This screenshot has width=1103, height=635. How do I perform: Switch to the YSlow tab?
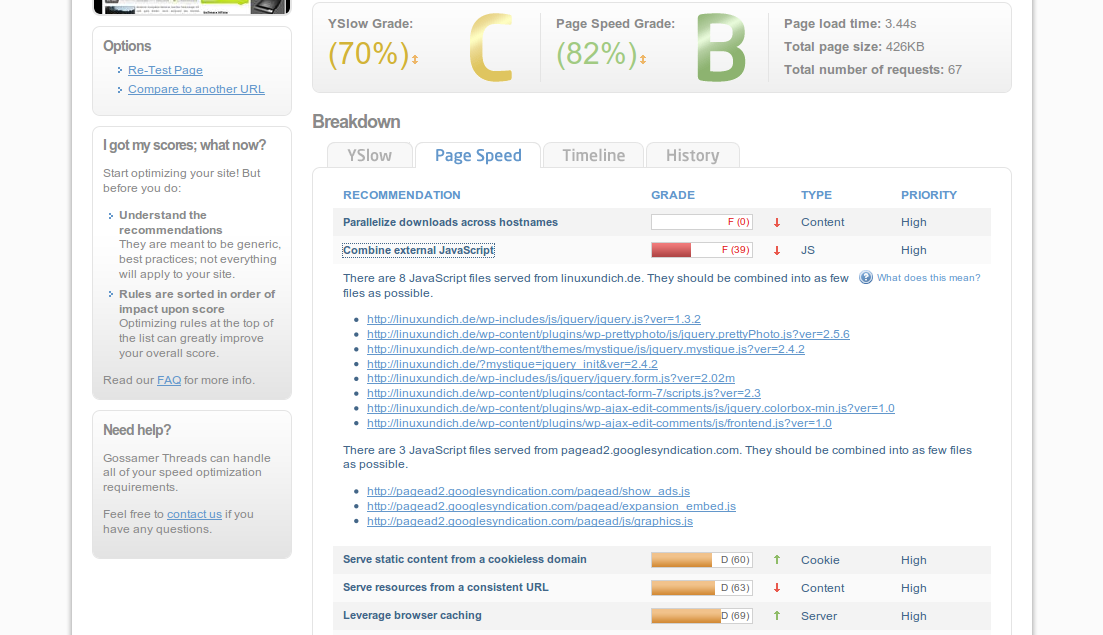(x=369, y=155)
